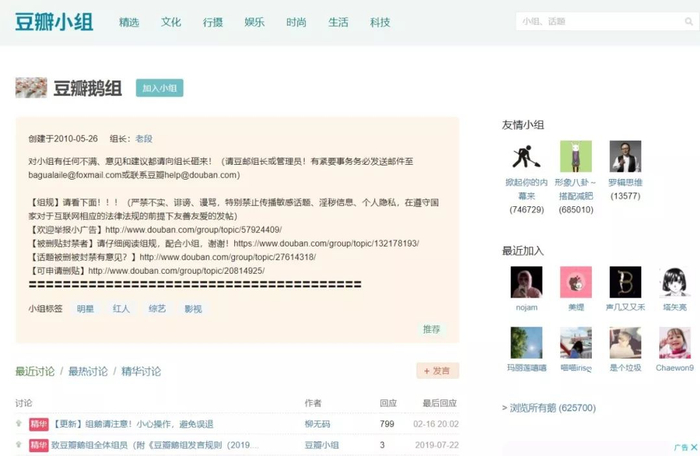View member 声几又又禾 avatar with B logo

(625, 282)
